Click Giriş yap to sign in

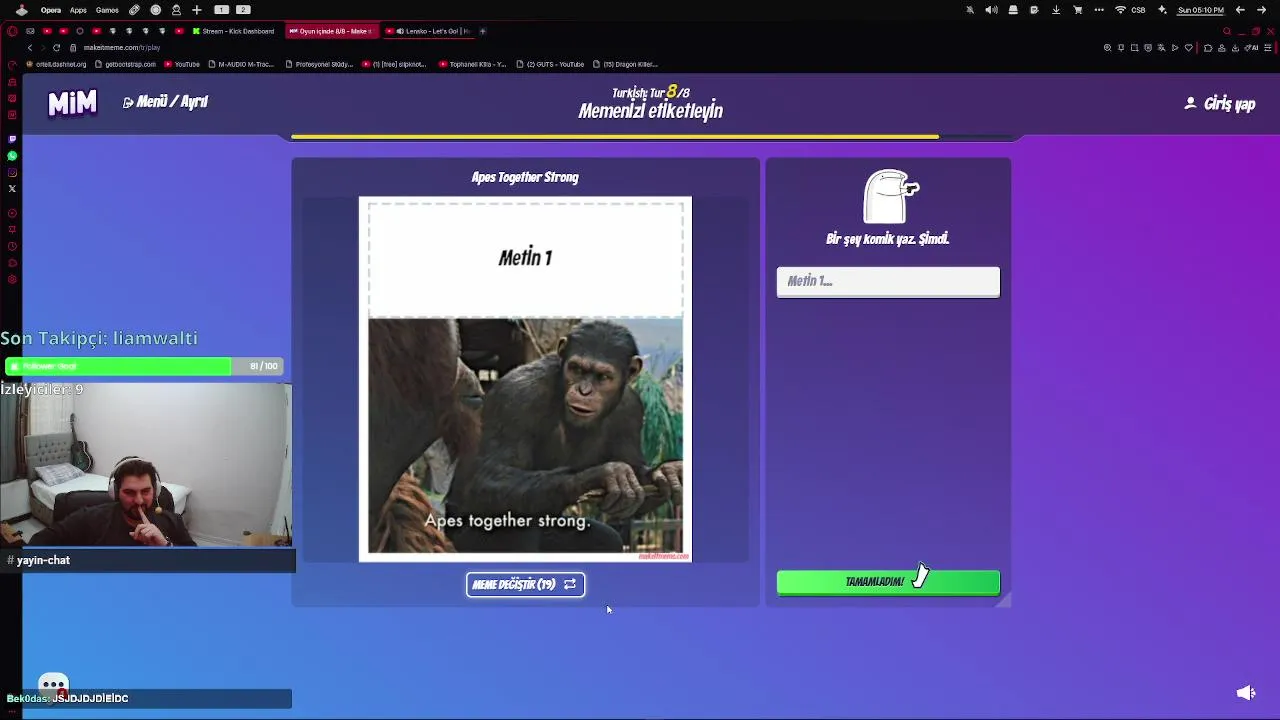pos(1220,104)
